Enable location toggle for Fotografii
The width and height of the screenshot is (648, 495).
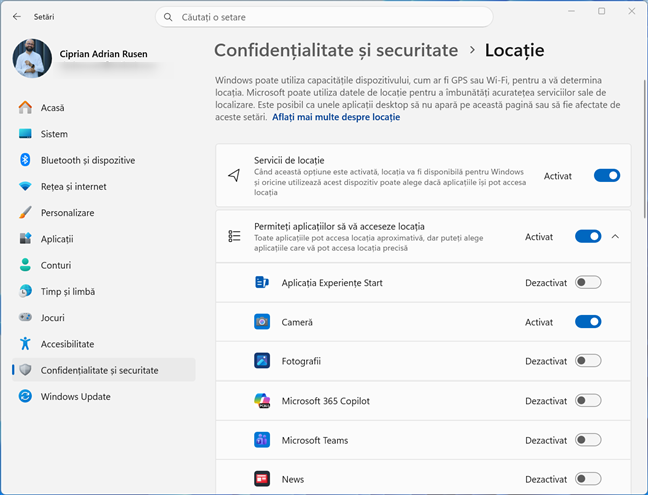pyautogui.click(x=588, y=361)
